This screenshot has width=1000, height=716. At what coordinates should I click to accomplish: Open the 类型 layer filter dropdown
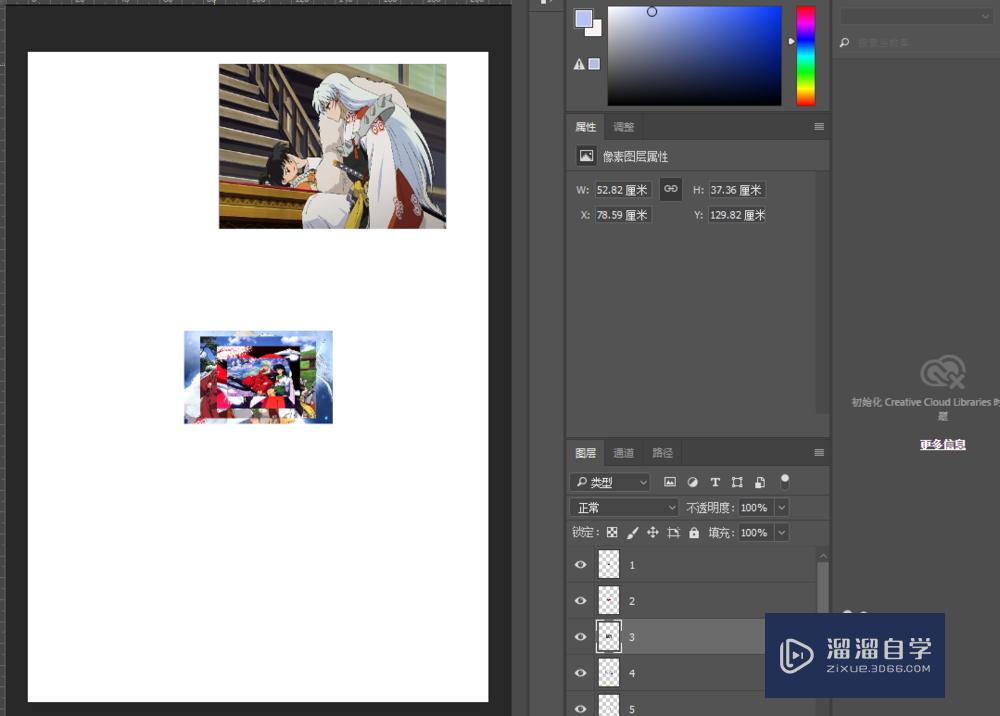click(610, 482)
